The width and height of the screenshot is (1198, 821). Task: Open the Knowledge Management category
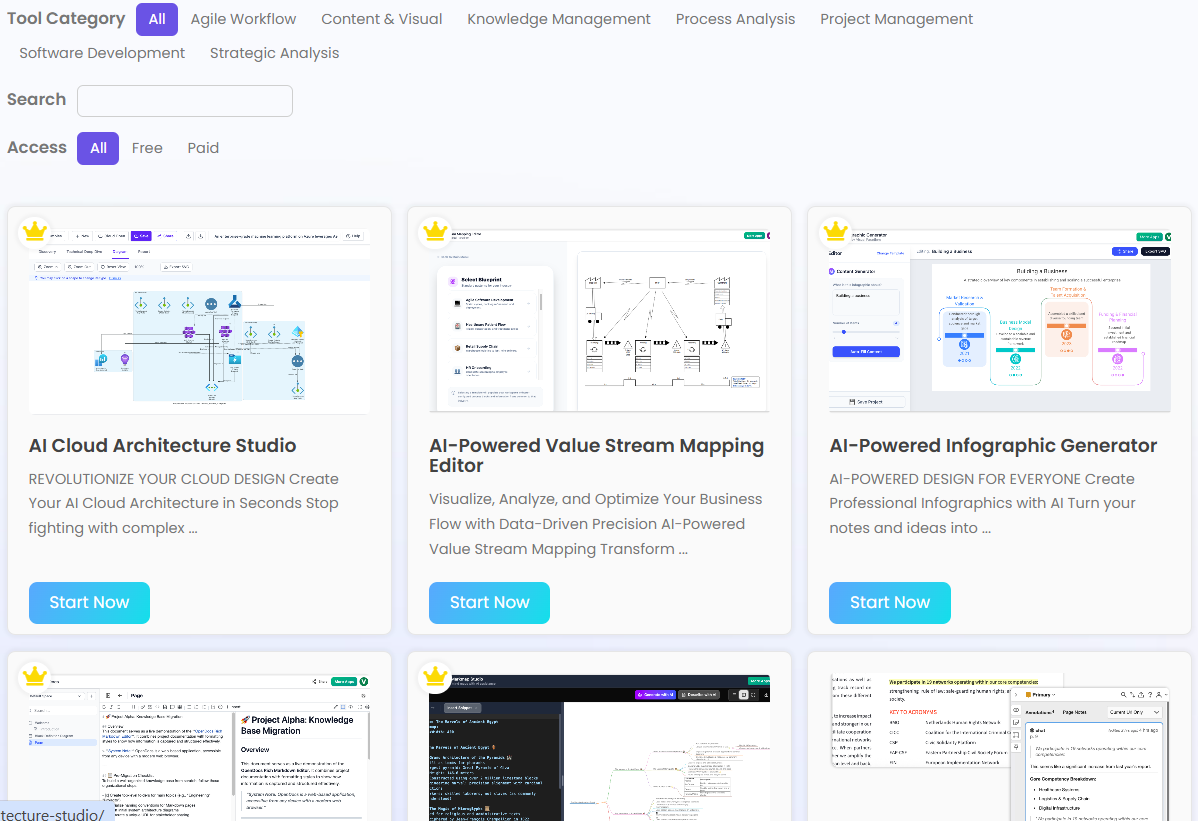[558, 19]
